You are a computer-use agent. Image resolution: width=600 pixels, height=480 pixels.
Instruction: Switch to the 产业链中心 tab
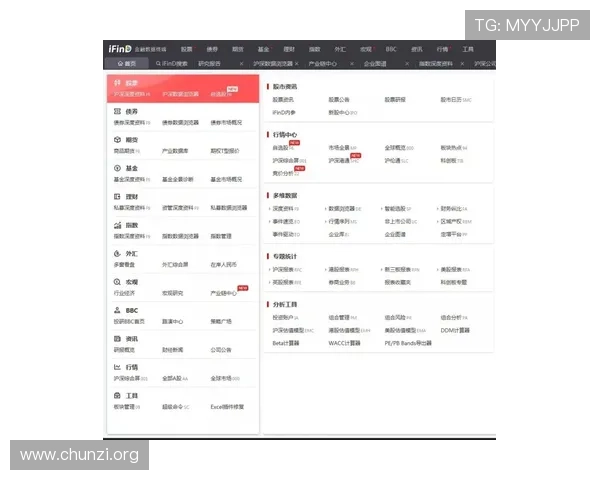322,63
